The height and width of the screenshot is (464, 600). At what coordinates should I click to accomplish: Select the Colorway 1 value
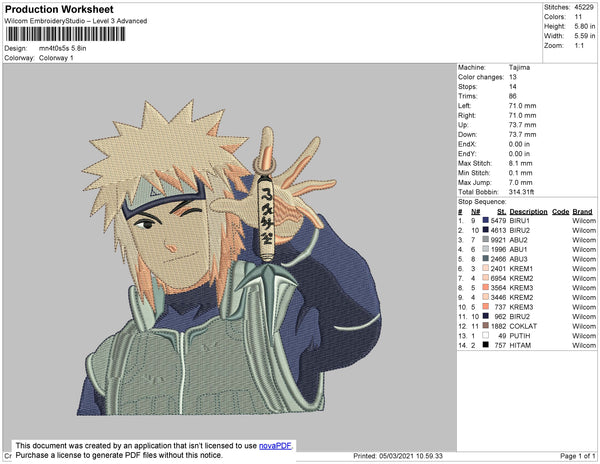click(56, 58)
